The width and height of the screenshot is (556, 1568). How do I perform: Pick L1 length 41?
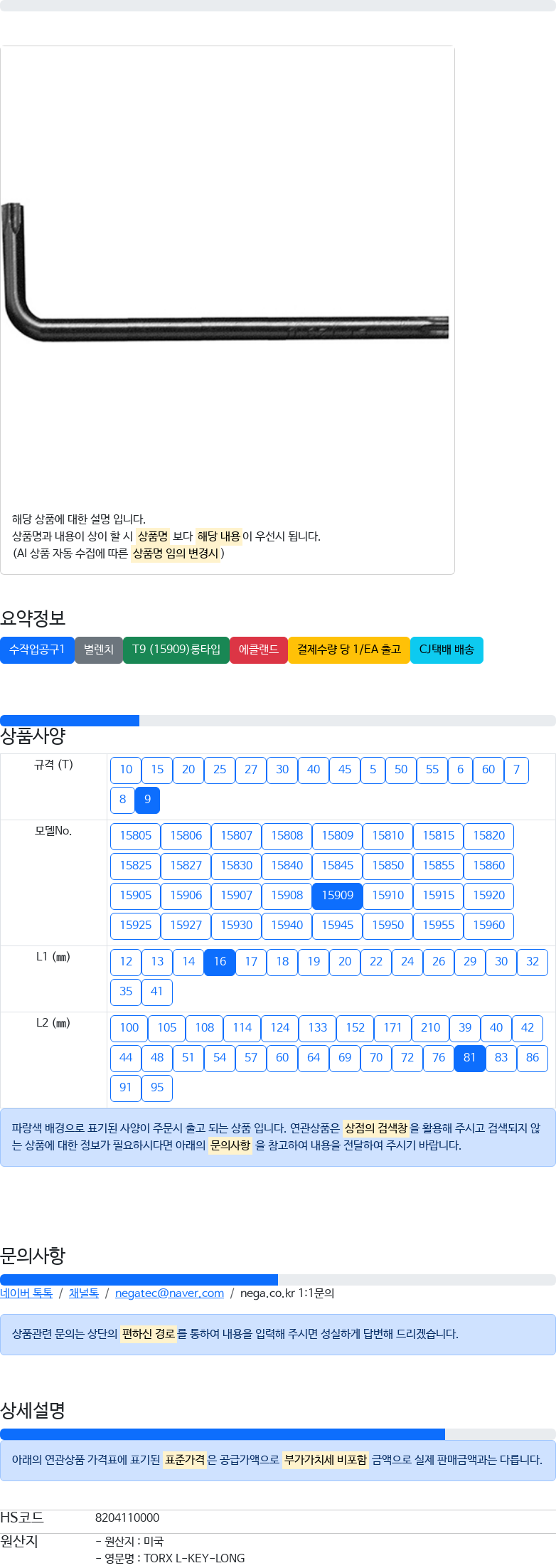click(x=157, y=992)
